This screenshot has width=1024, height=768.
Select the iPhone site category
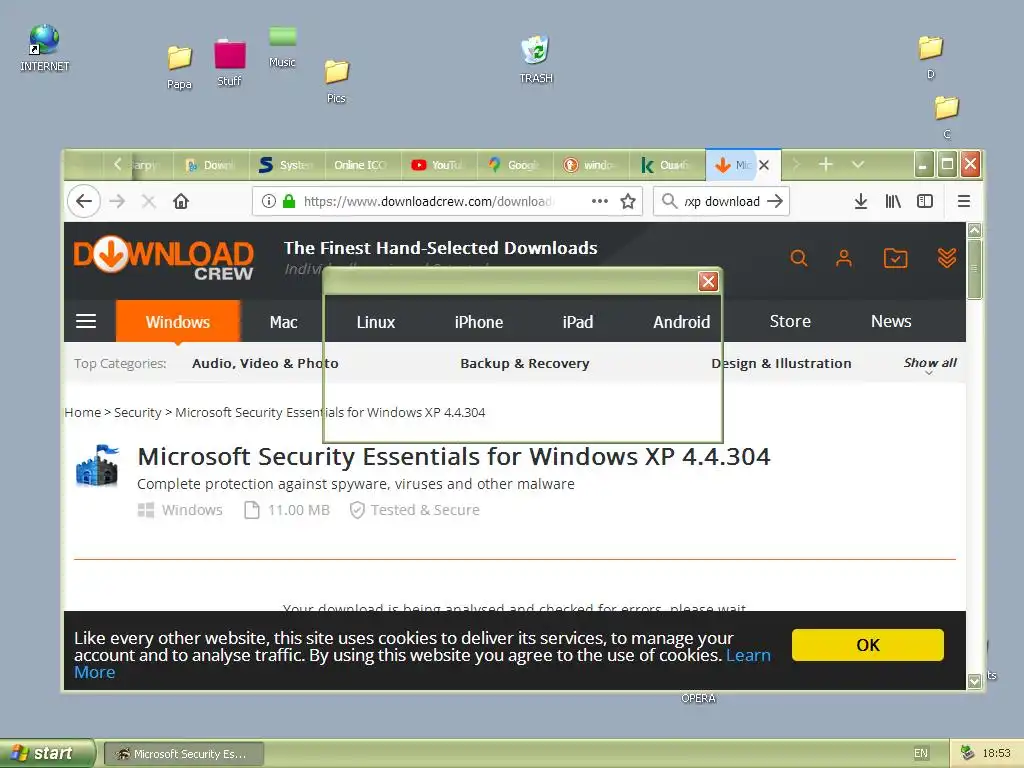(x=479, y=322)
